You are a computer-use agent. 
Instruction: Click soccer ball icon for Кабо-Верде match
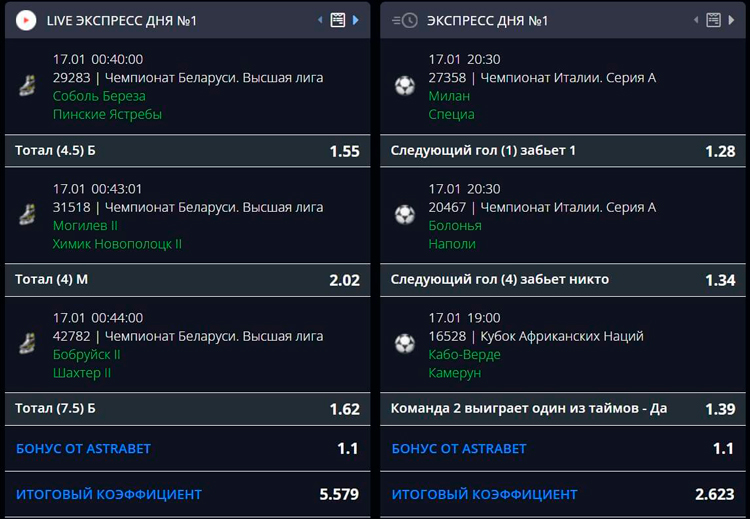[x=405, y=344]
